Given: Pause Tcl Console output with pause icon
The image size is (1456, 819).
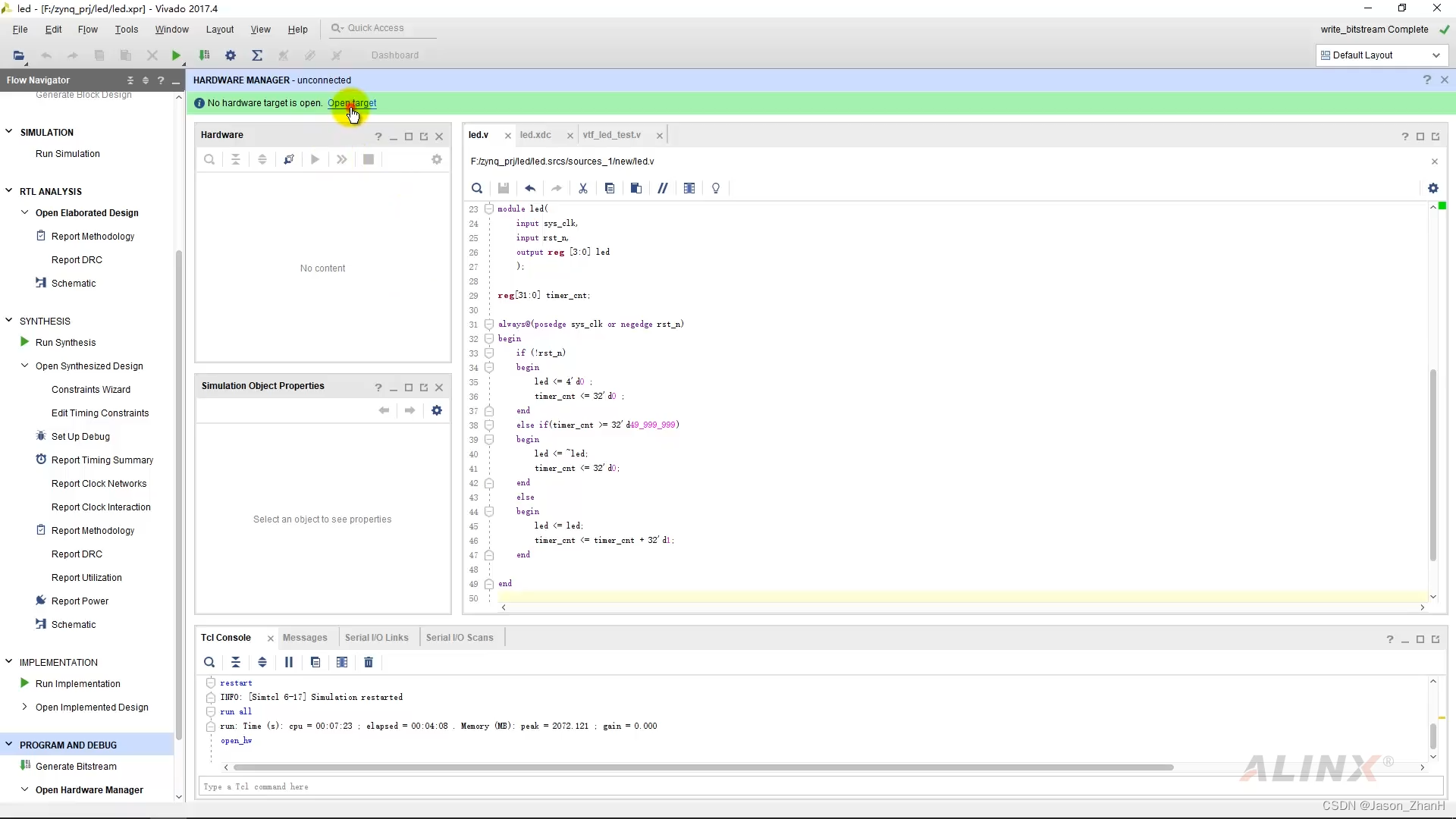Looking at the screenshot, I should (289, 662).
